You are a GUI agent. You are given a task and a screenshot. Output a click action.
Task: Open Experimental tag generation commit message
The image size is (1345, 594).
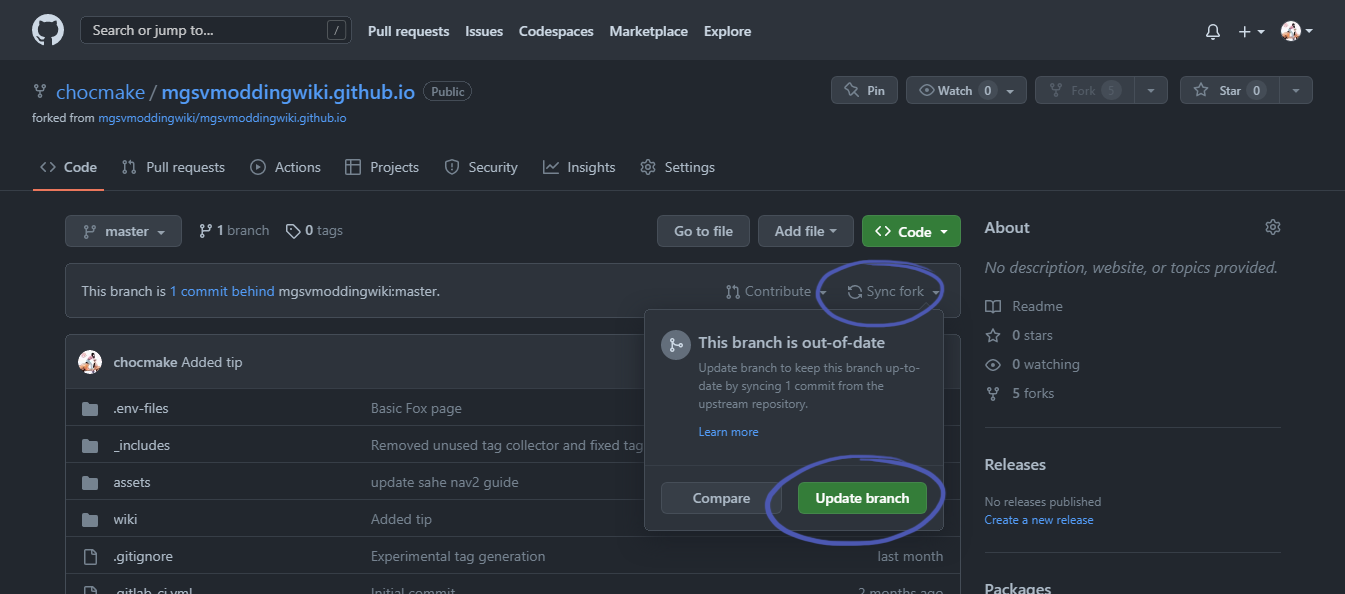pyautogui.click(x=458, y=556)
